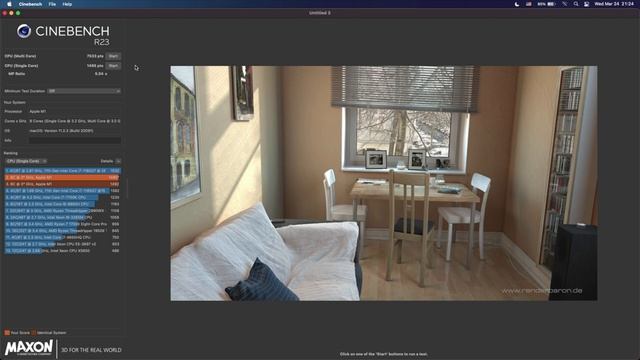Open the Cinebench application menu

(30, 4)
